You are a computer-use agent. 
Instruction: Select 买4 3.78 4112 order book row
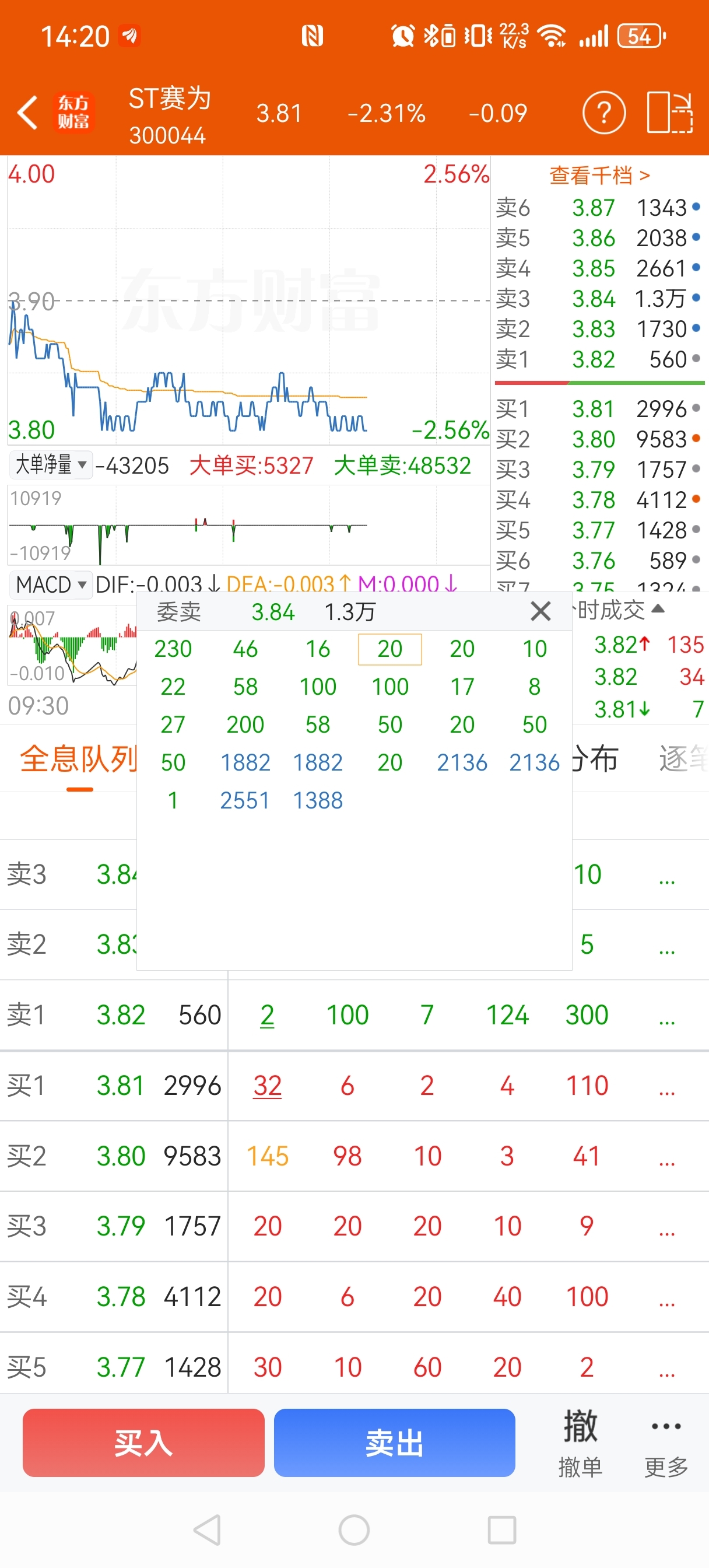(x=599, y=501)
